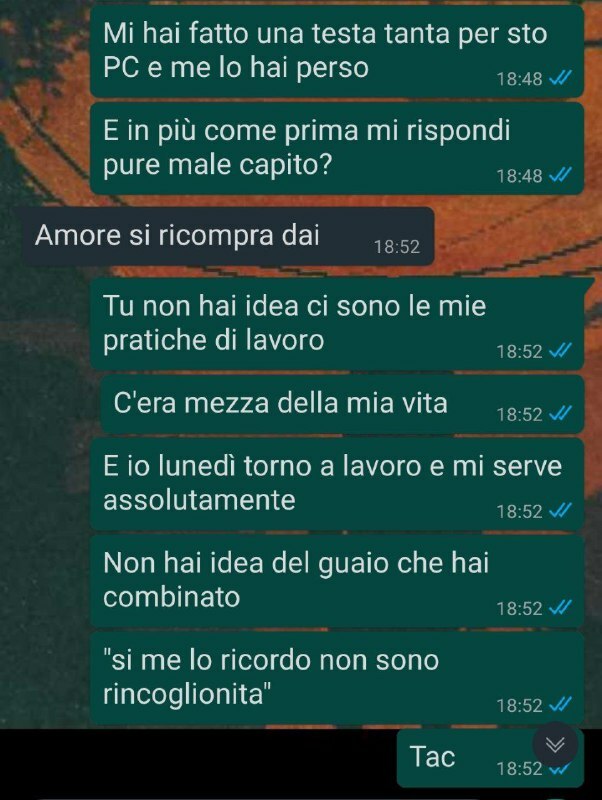Tap the read ticks on the "rincoglionita" message
The height and width of the screenshot is (800, 602).
pyautogui.click(x=560, y=704)
